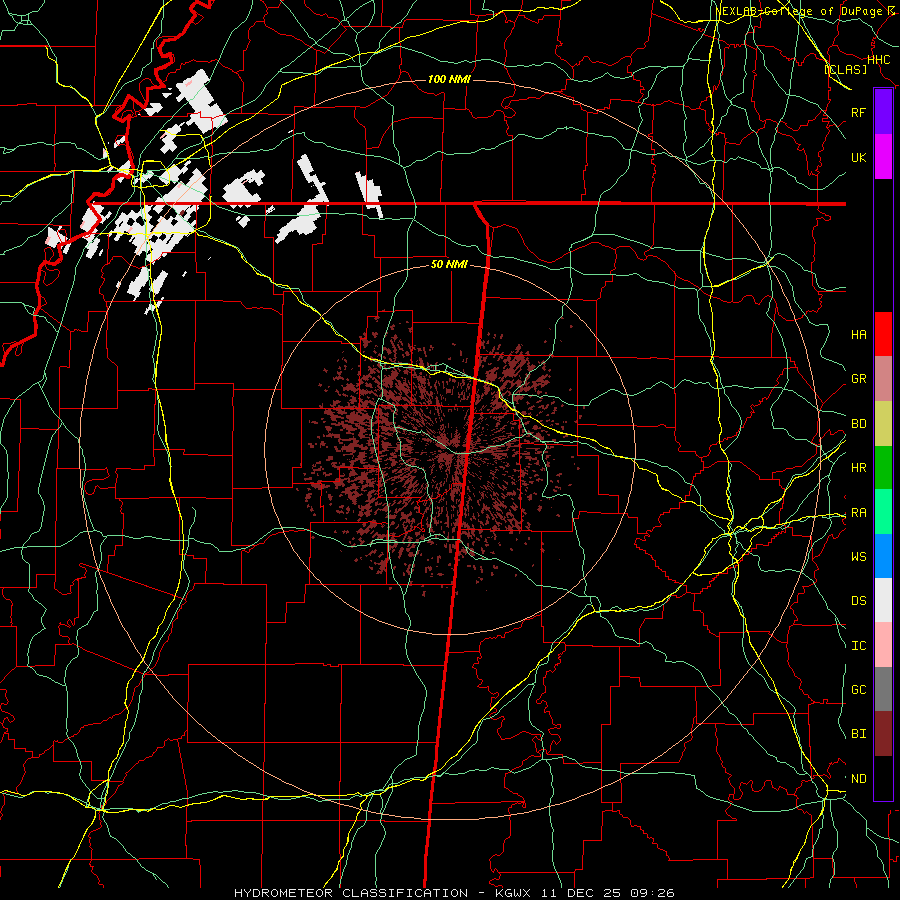Click the HR legend label
The image size is (900, 900).
(x=858, y=468)
